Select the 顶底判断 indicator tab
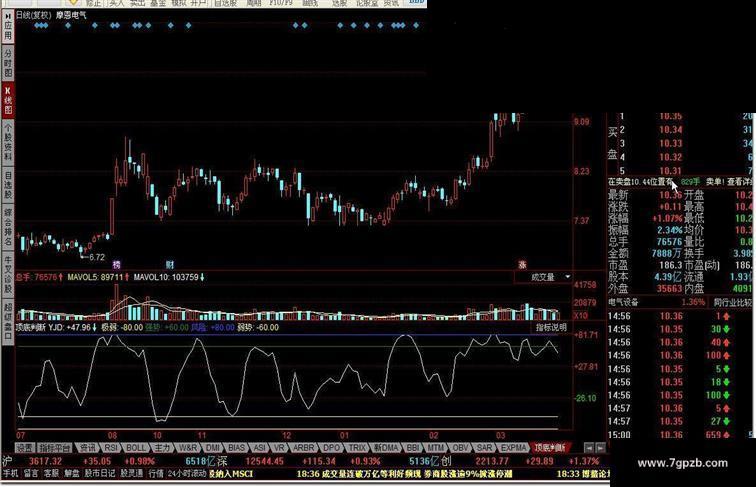 [x=550, y=448]
